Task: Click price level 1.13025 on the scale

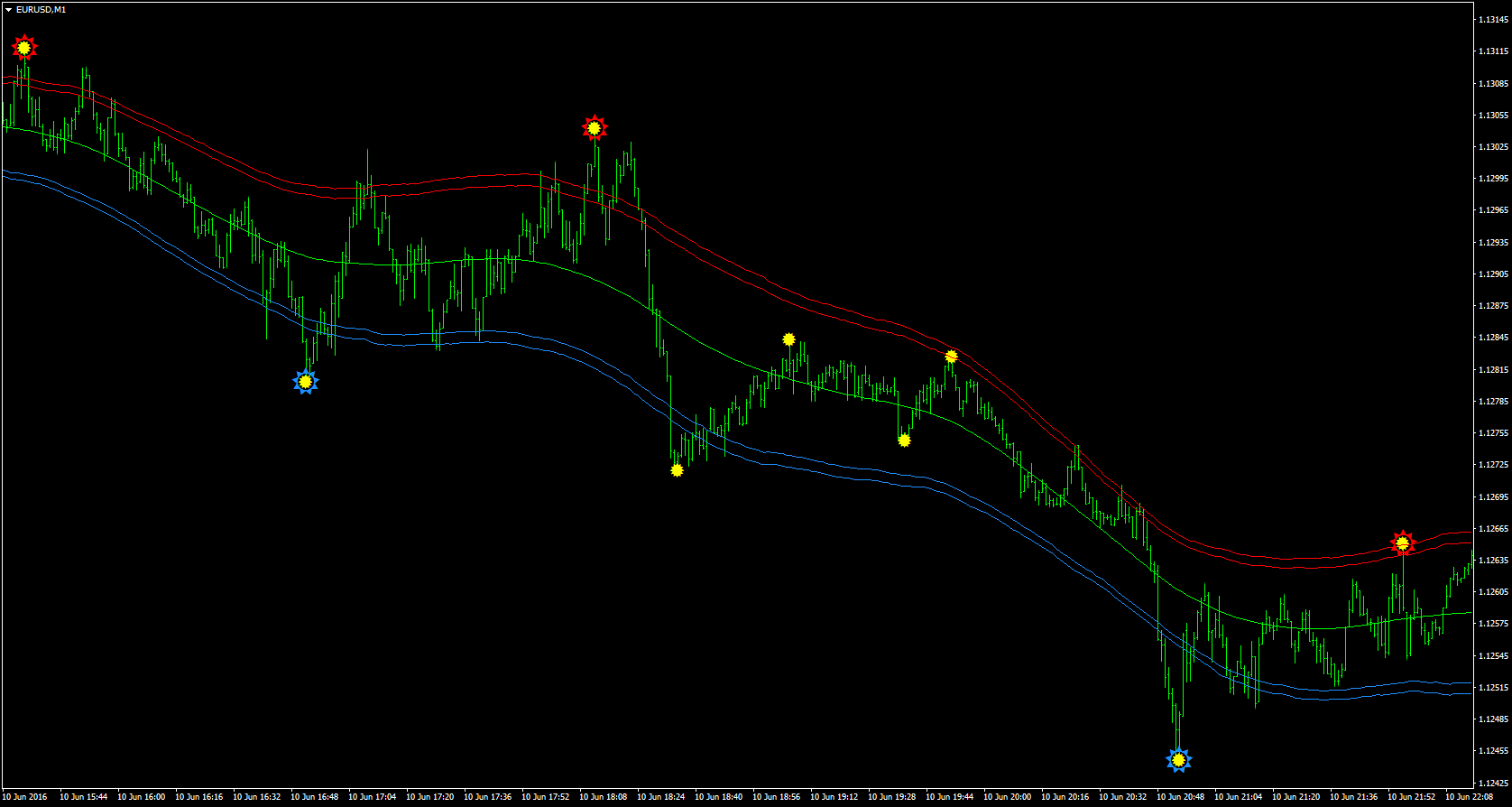Action: pos(1493,146)
